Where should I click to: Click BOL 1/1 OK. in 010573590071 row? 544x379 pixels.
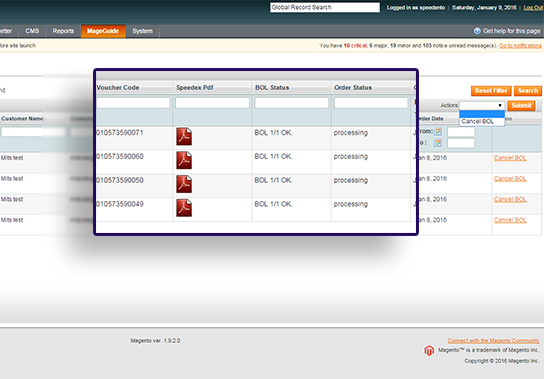(x=273, y=133)
